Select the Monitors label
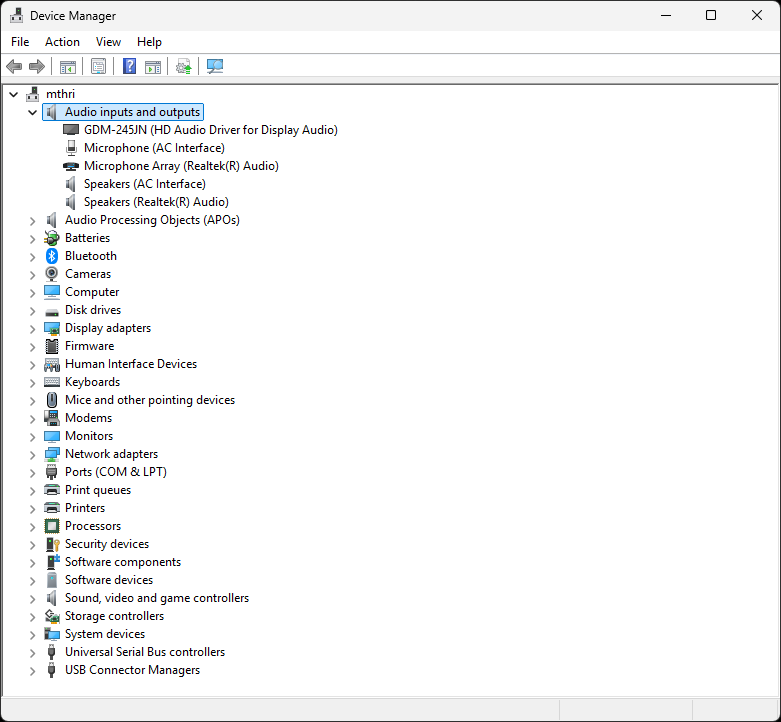 coord(89,436)
